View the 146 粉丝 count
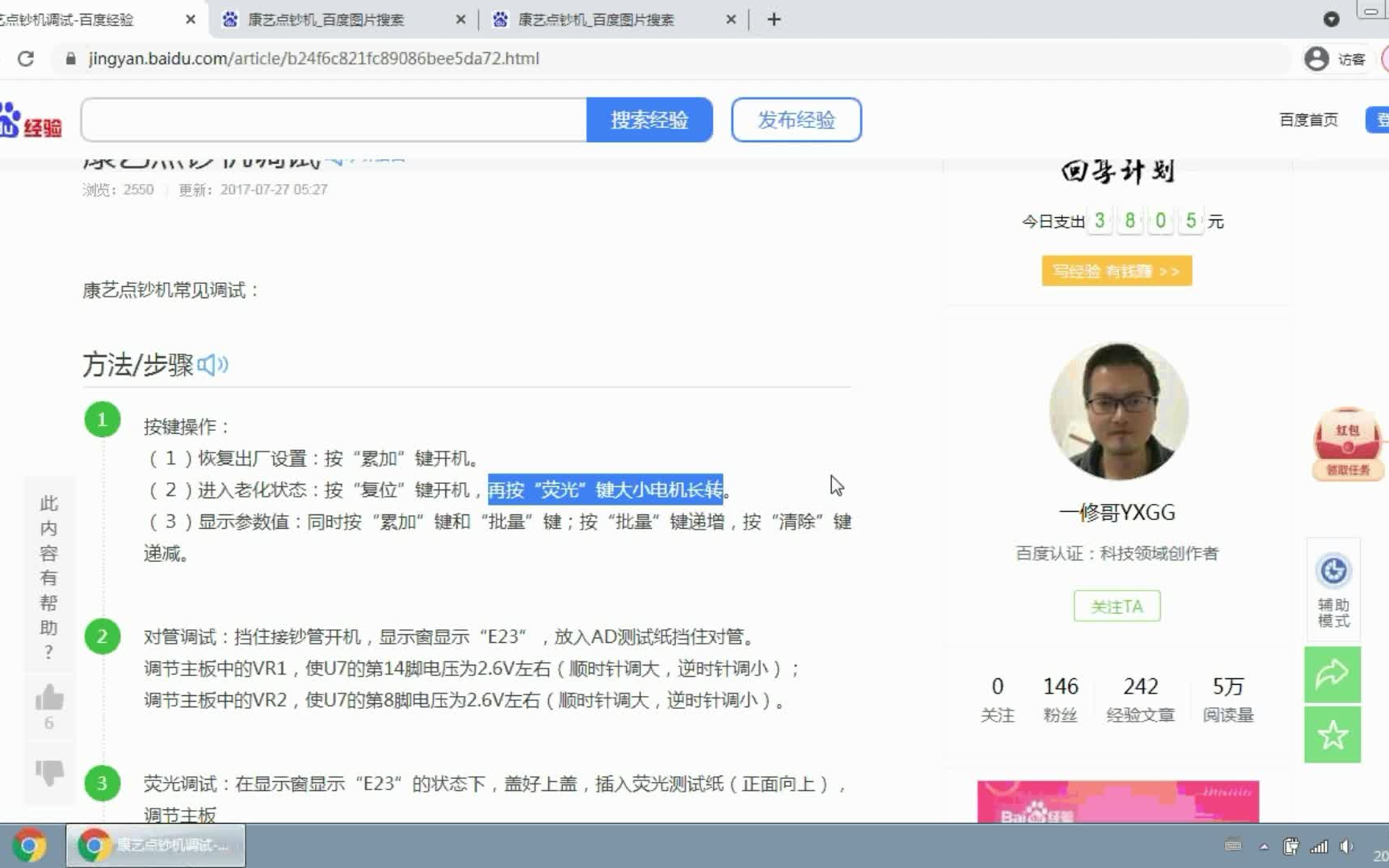The image size is (1389, 868). (x=1060, y=699)
